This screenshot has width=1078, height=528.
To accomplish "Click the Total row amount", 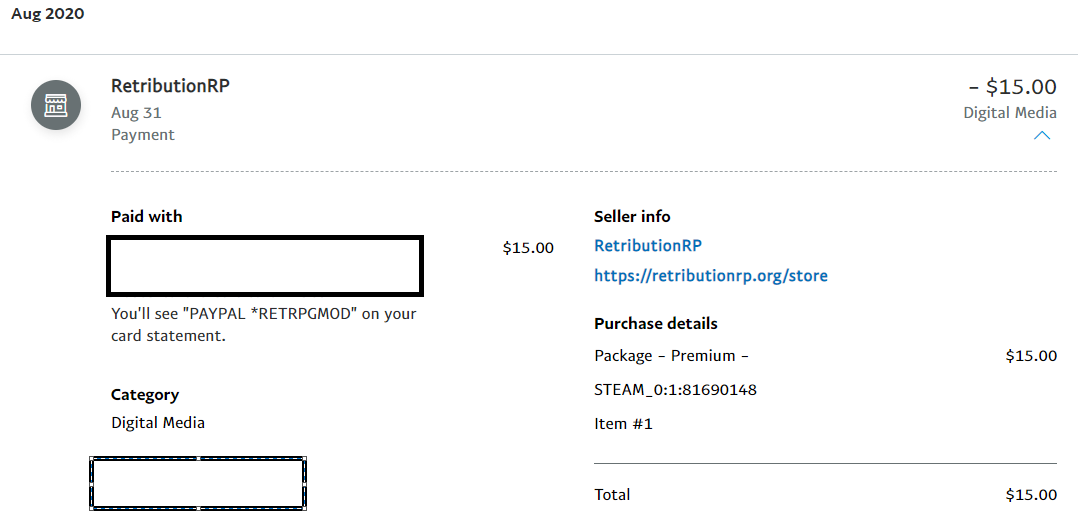I will (1031, 494).
